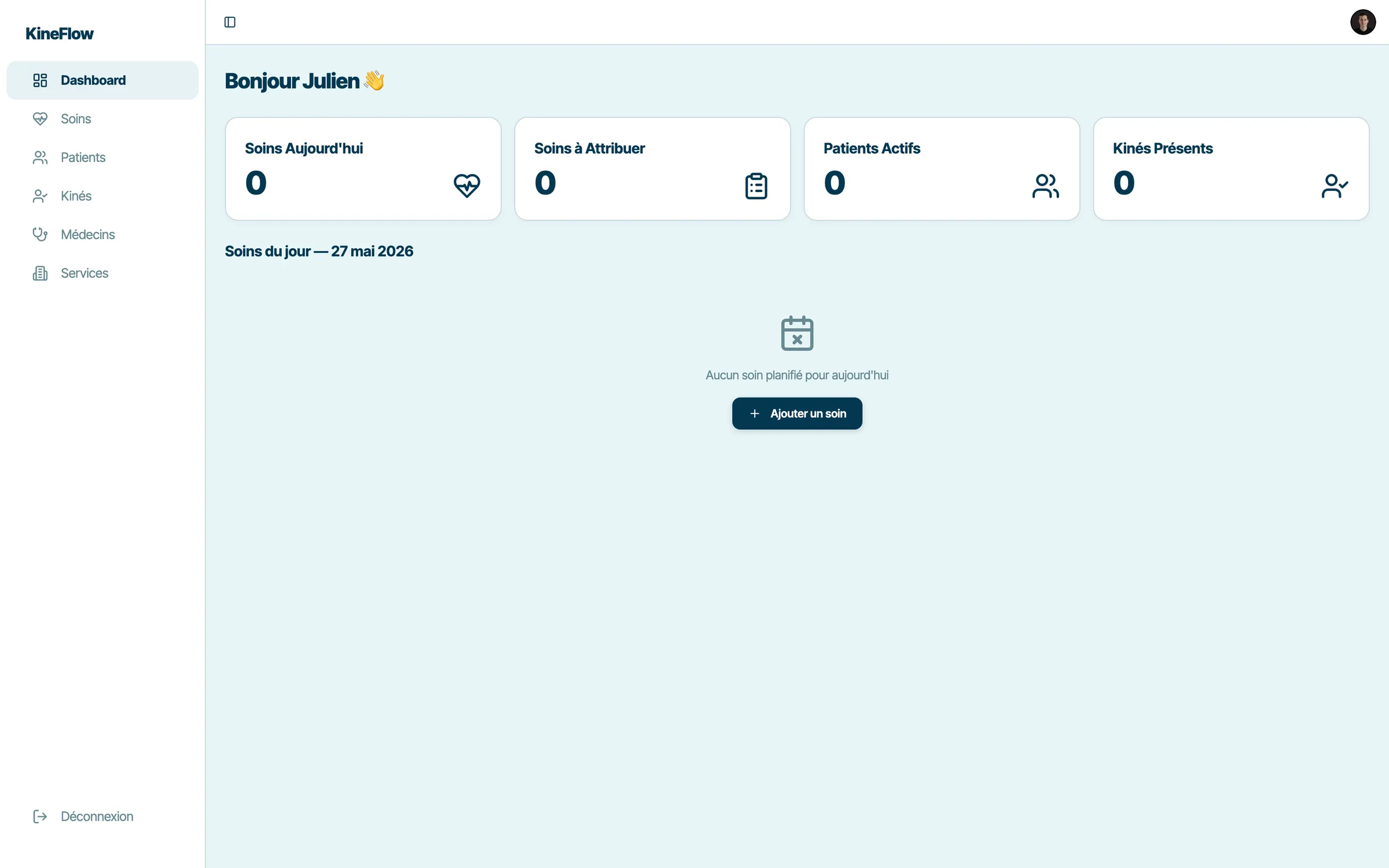Select Services in the sidebar

[102, 273]
